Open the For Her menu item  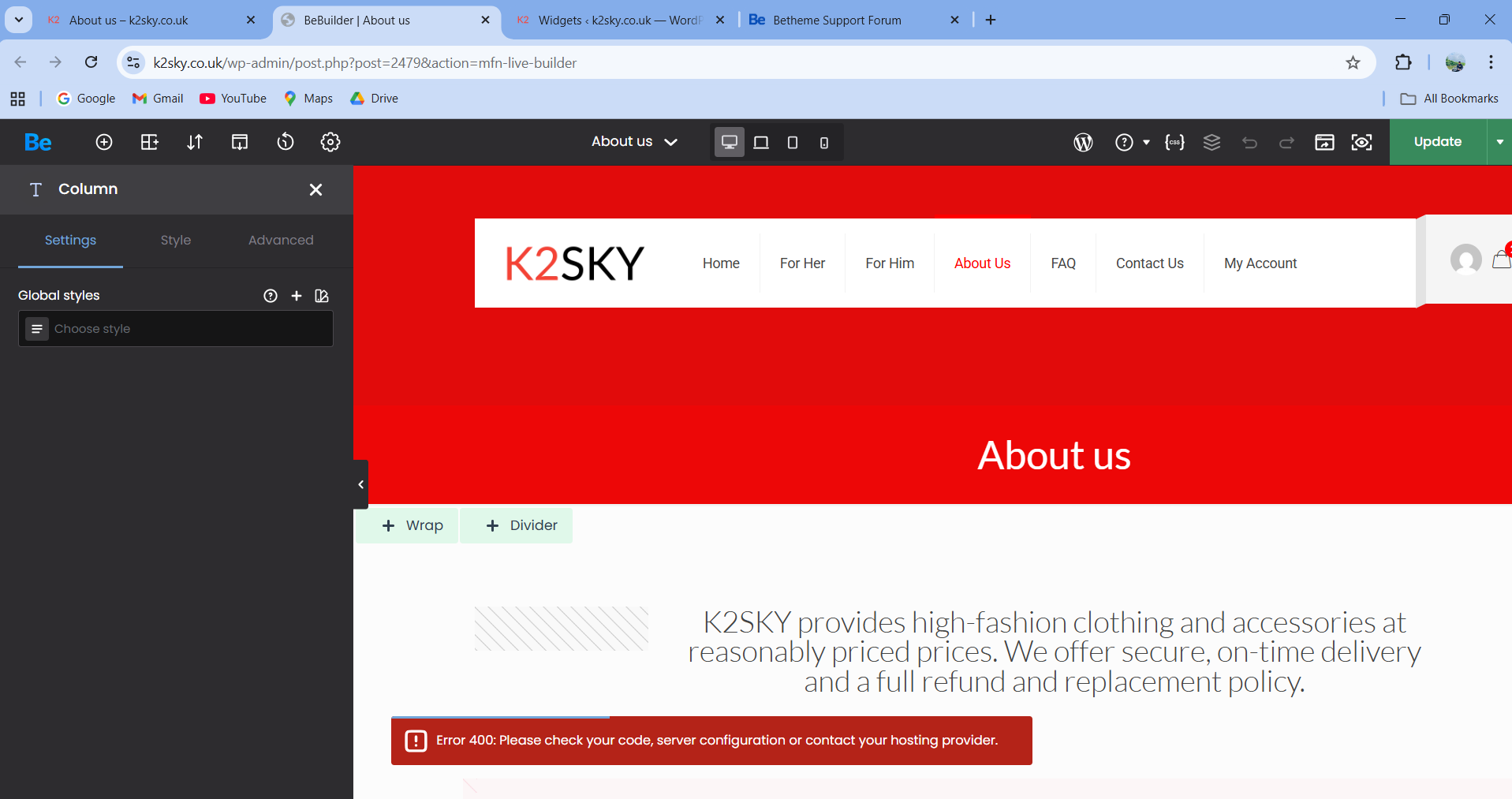point(802,263)
